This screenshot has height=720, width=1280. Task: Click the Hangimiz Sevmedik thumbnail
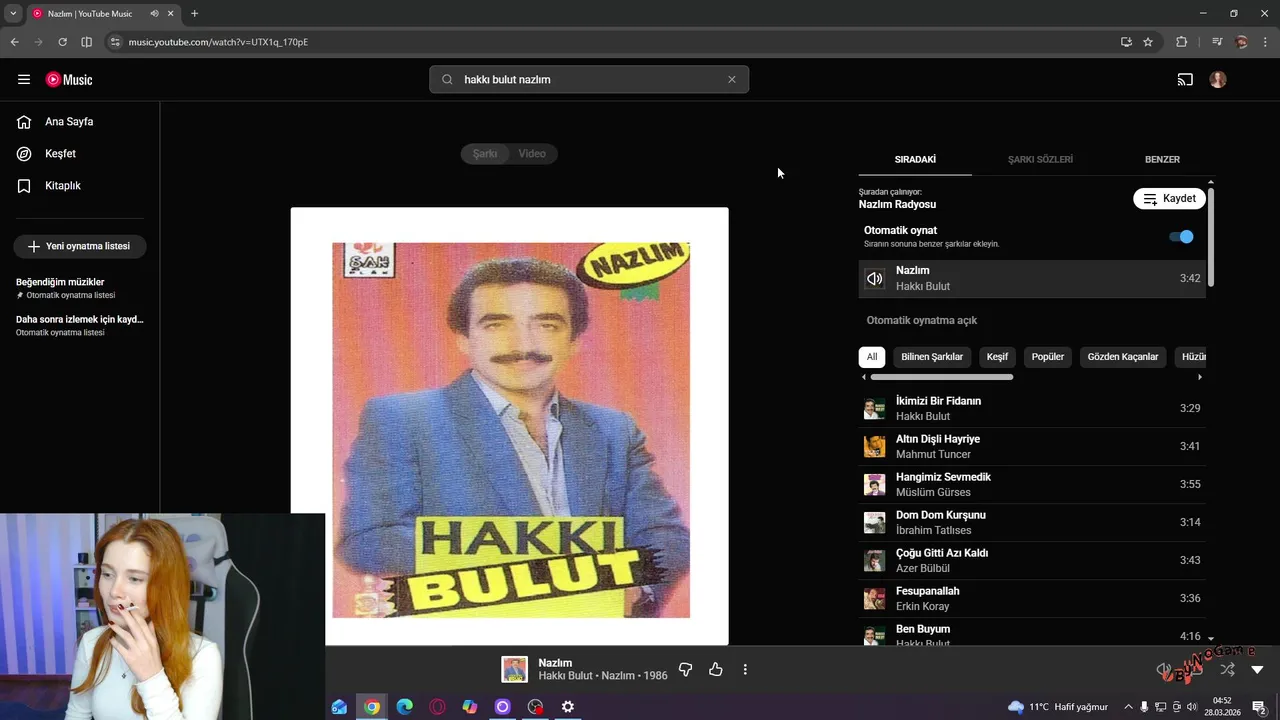[875, 485]
